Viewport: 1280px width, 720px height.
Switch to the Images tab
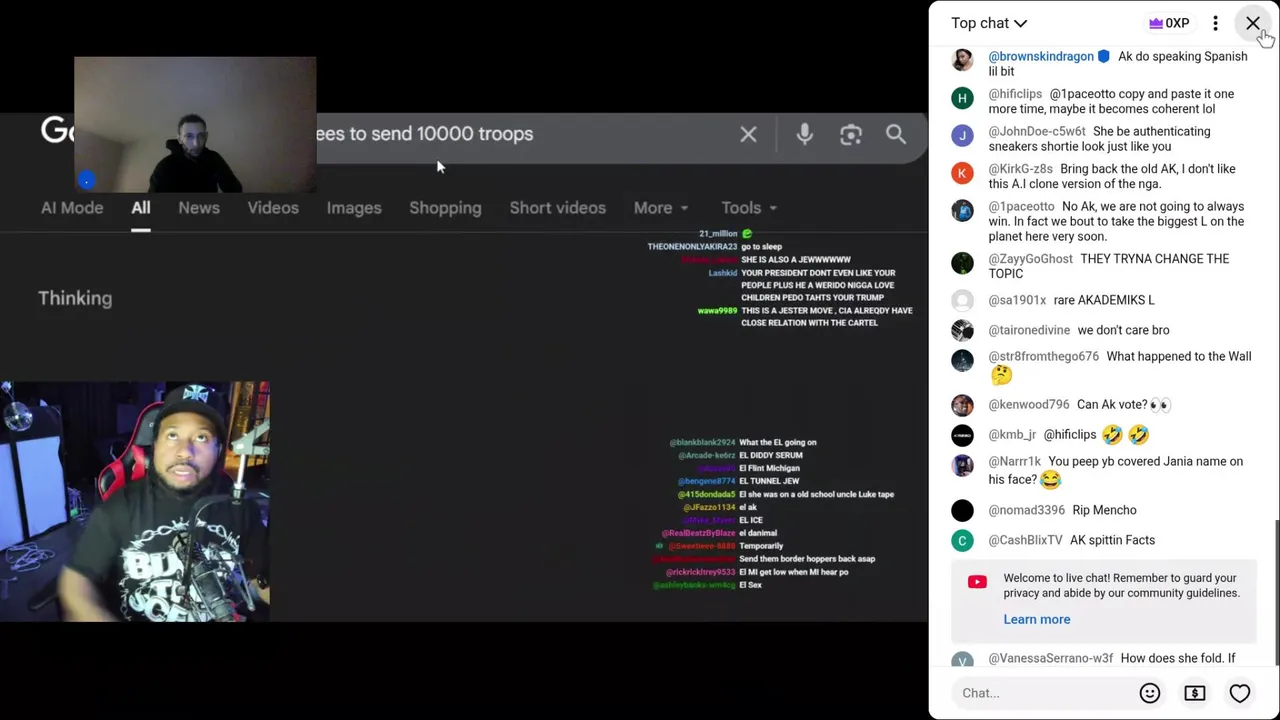pyautogui.click(x=354, y=208)
